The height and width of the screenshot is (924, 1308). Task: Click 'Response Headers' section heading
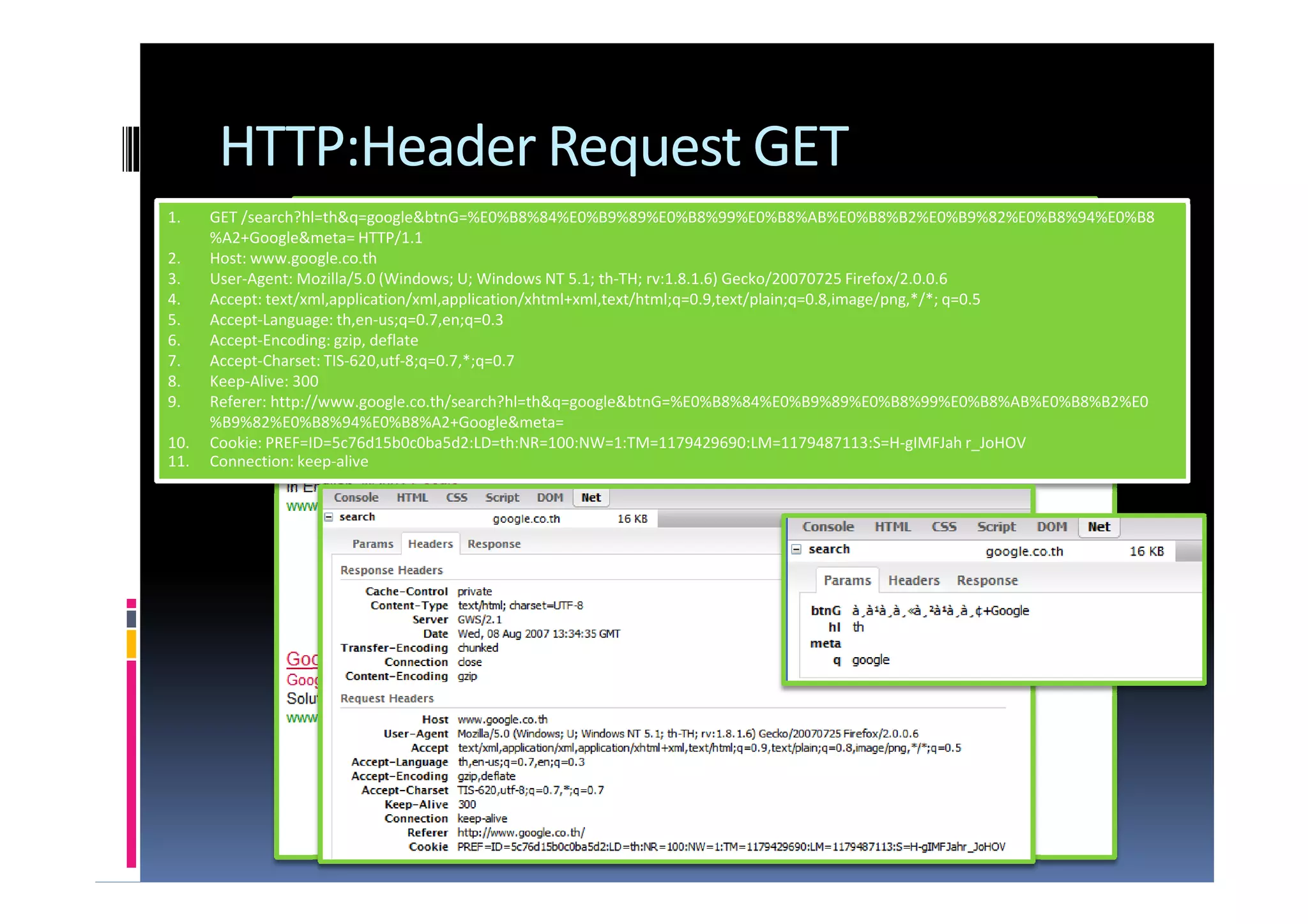tap(392, 570)
